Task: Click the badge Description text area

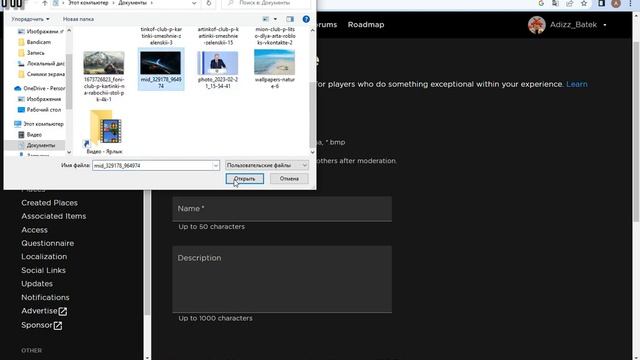Action: [282, 280]
